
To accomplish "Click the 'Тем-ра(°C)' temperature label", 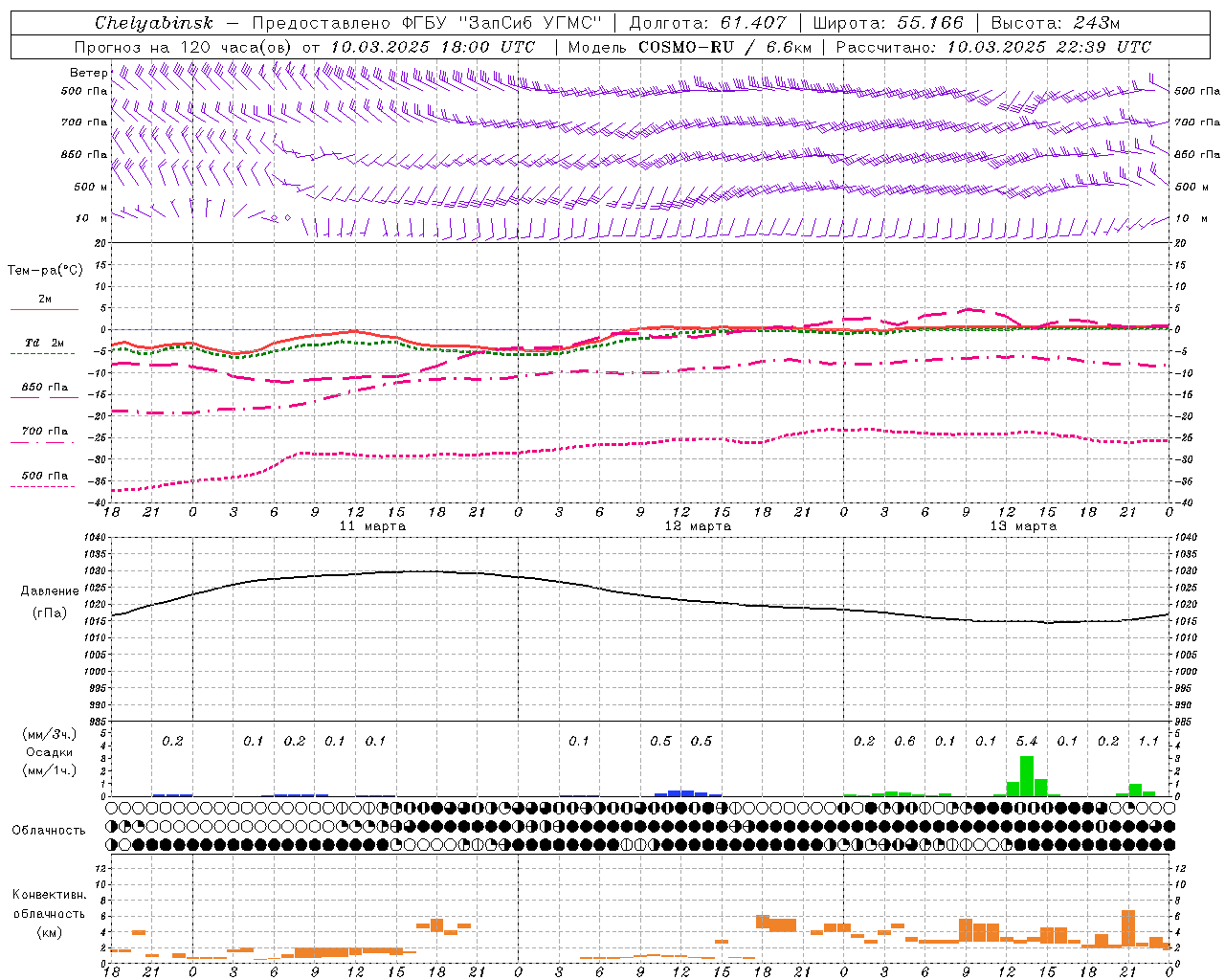I will tap(45, 271).
